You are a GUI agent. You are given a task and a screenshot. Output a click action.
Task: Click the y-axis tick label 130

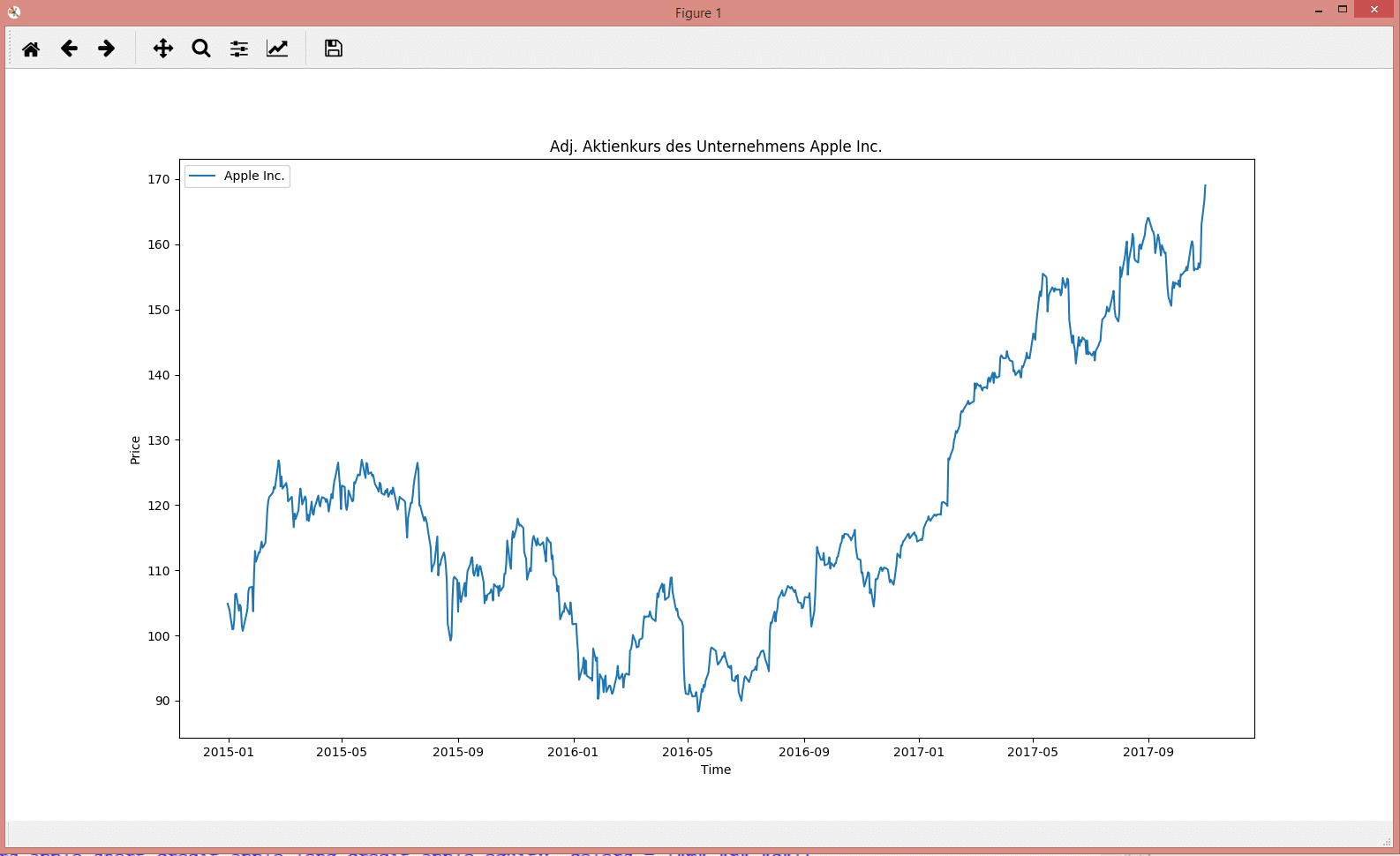pos(159,440)
